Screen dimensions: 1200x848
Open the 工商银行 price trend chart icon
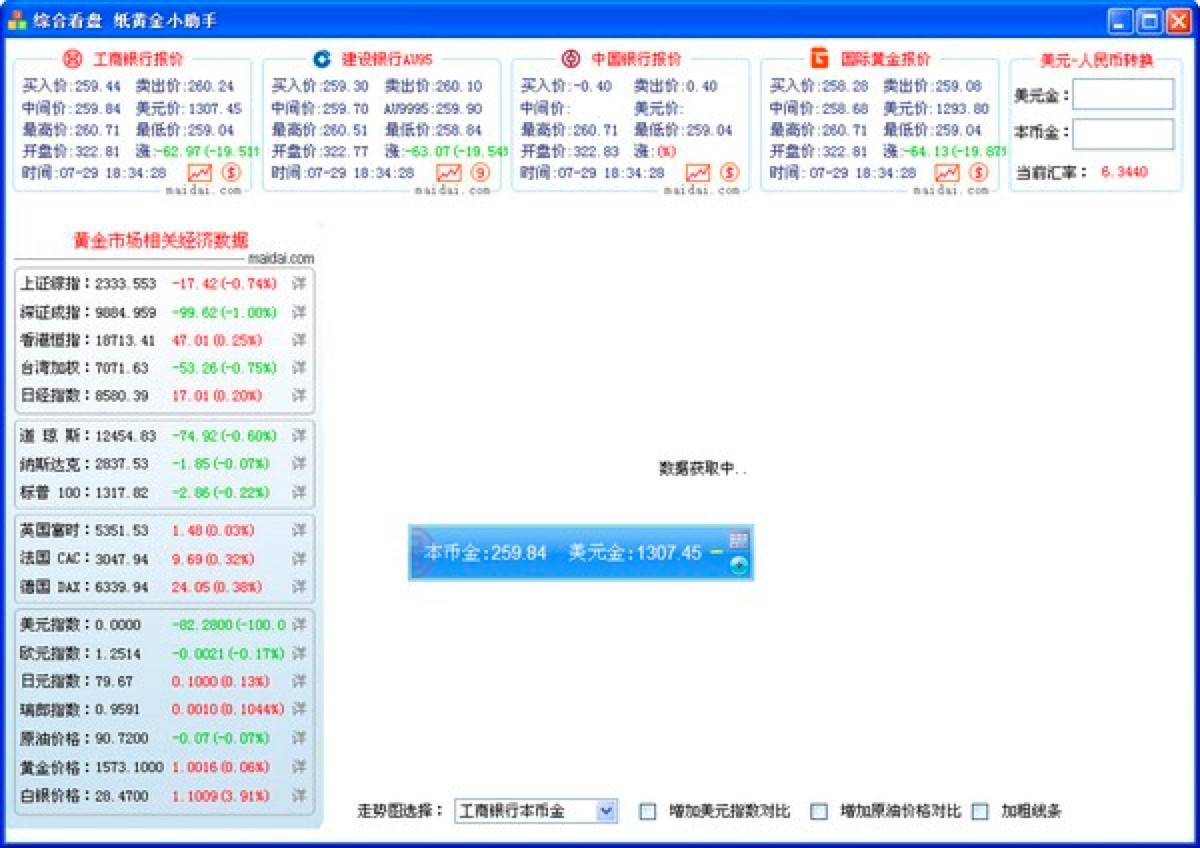200,173
